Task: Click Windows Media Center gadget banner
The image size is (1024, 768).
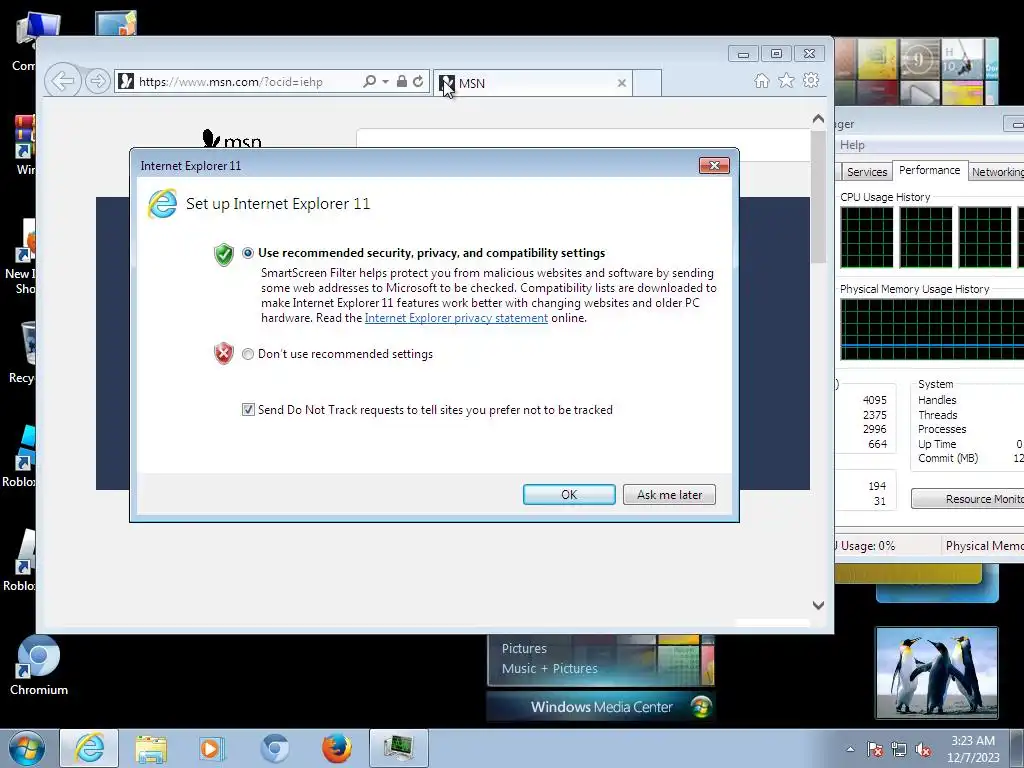Action: click(x=601, y=707)
